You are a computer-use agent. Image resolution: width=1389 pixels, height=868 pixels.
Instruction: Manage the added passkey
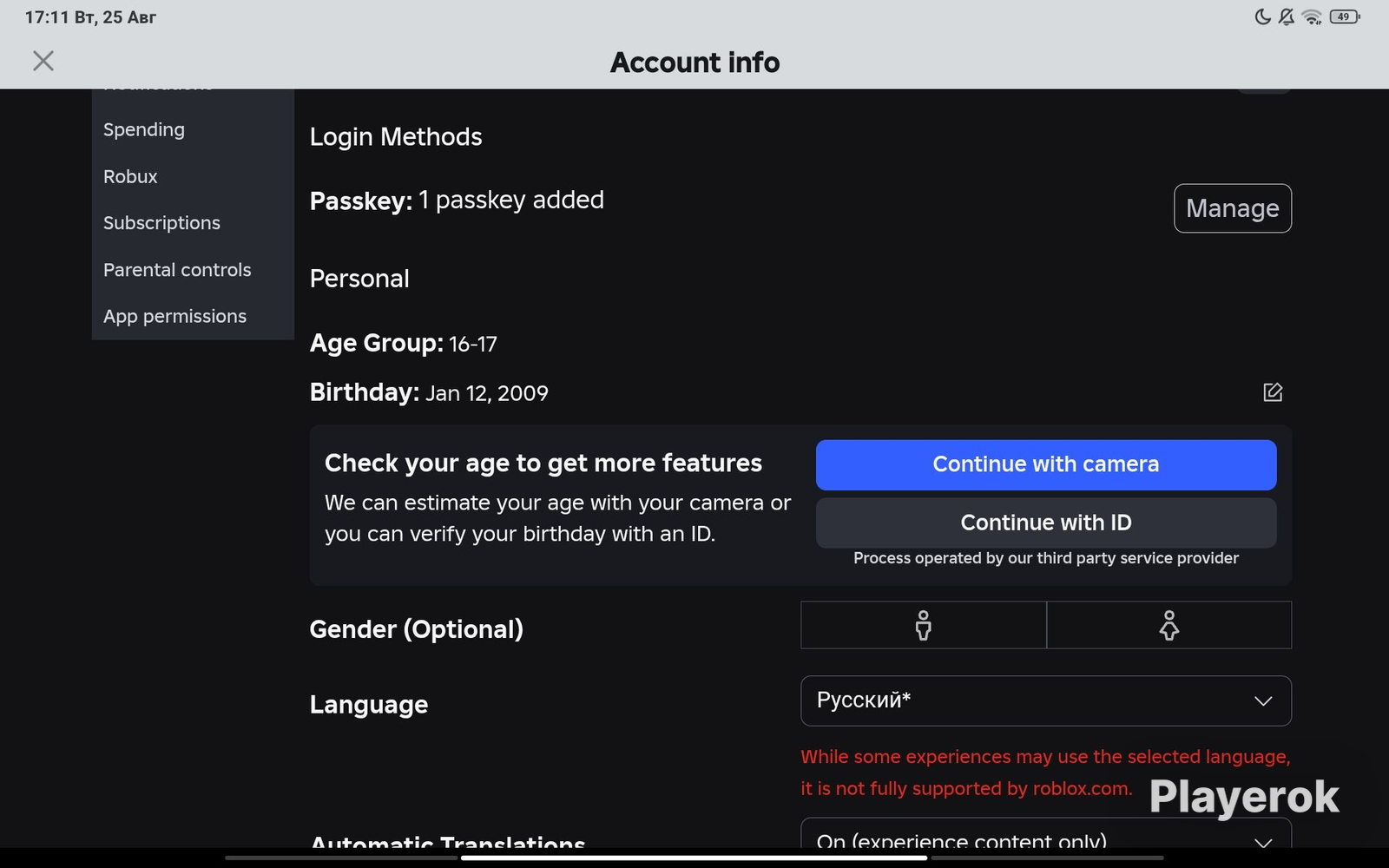click(x=1233, y=208)
